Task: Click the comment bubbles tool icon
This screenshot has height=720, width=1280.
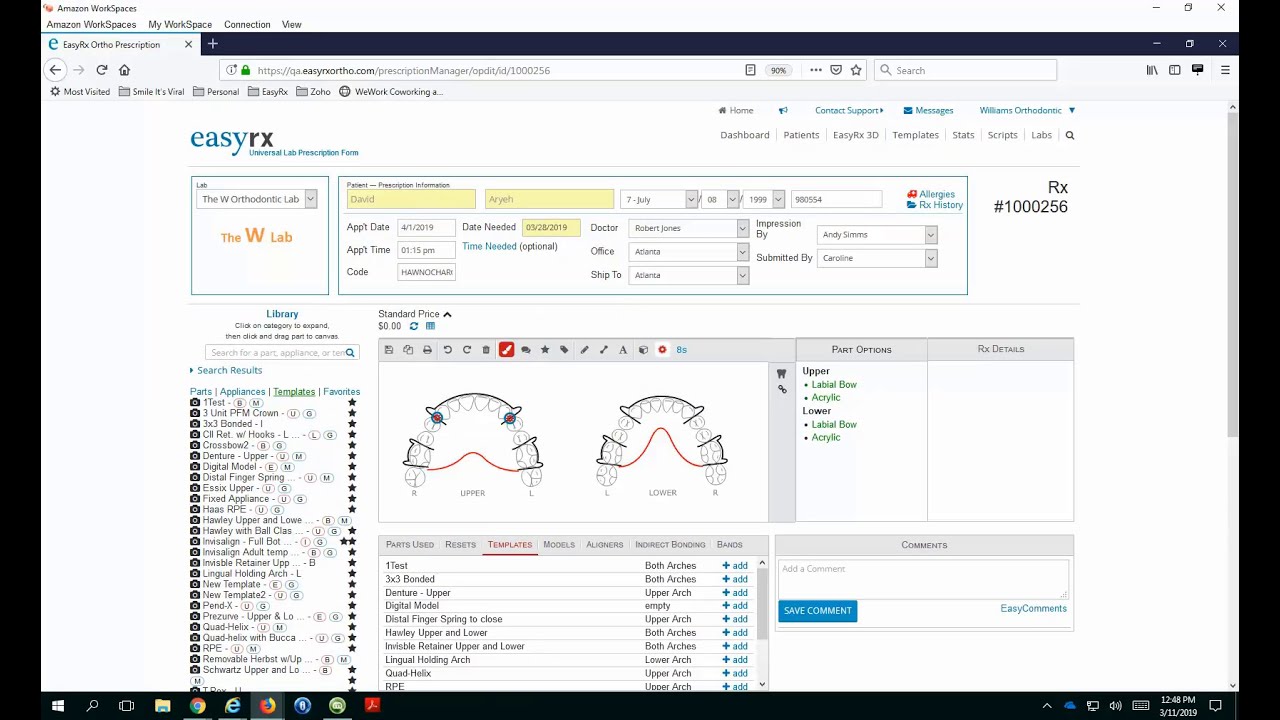Action: click(525, 350)
